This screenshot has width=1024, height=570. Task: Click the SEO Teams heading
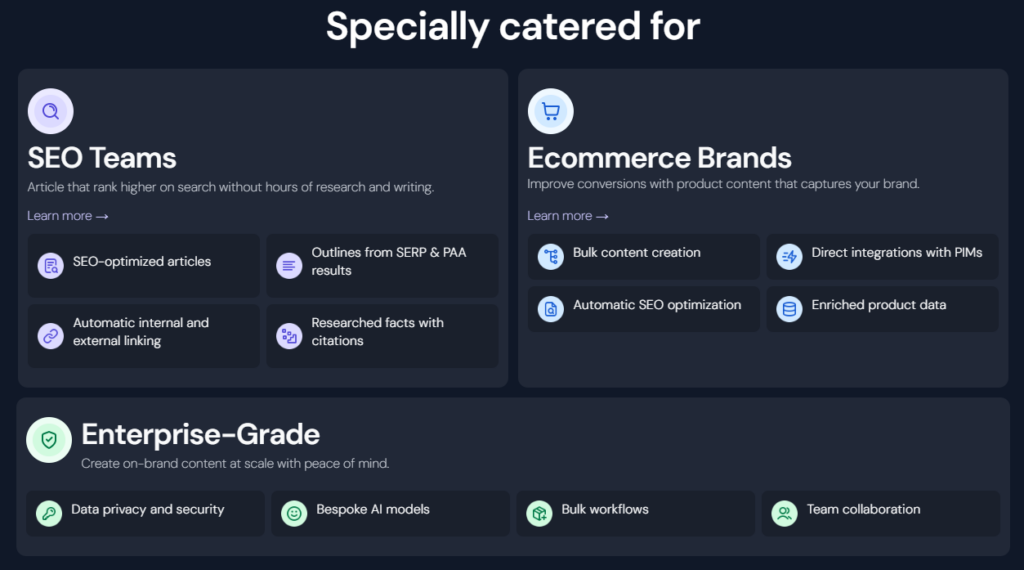click(102, 158)
